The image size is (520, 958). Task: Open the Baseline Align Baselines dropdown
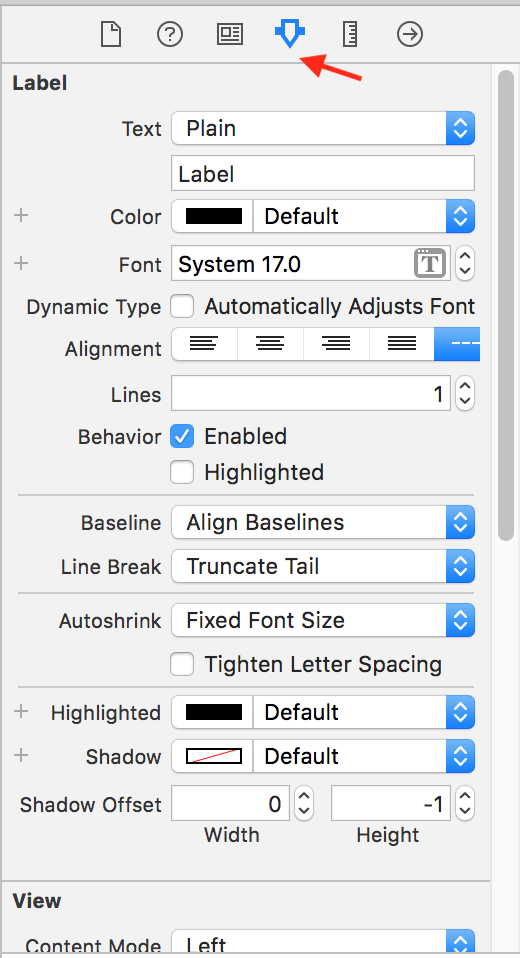point(323,522)
